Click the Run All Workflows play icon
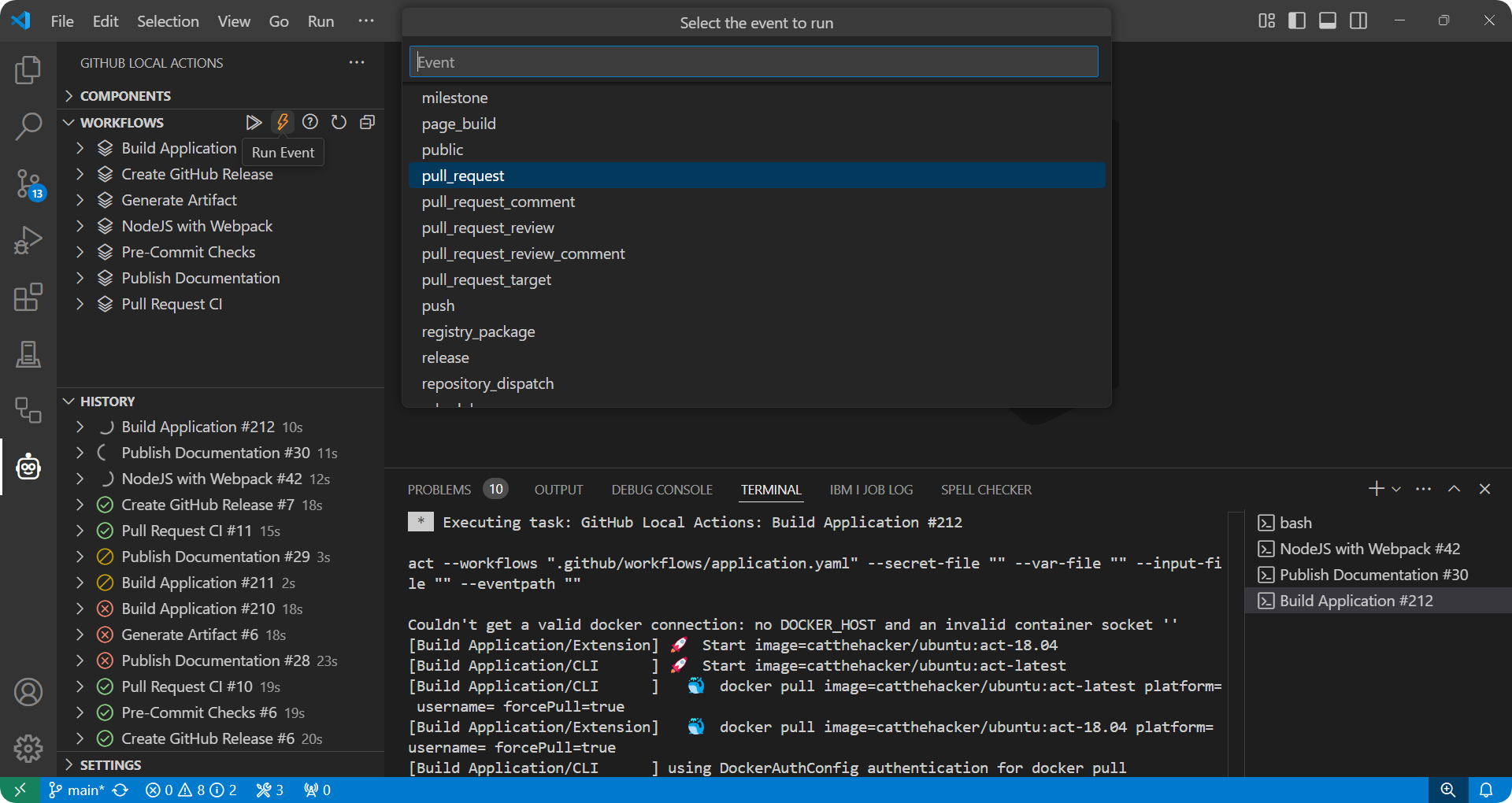 coord(254,122)
